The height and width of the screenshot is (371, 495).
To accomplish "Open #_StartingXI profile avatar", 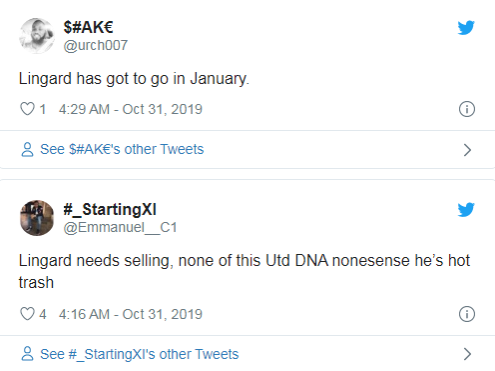I will [37, 218].
